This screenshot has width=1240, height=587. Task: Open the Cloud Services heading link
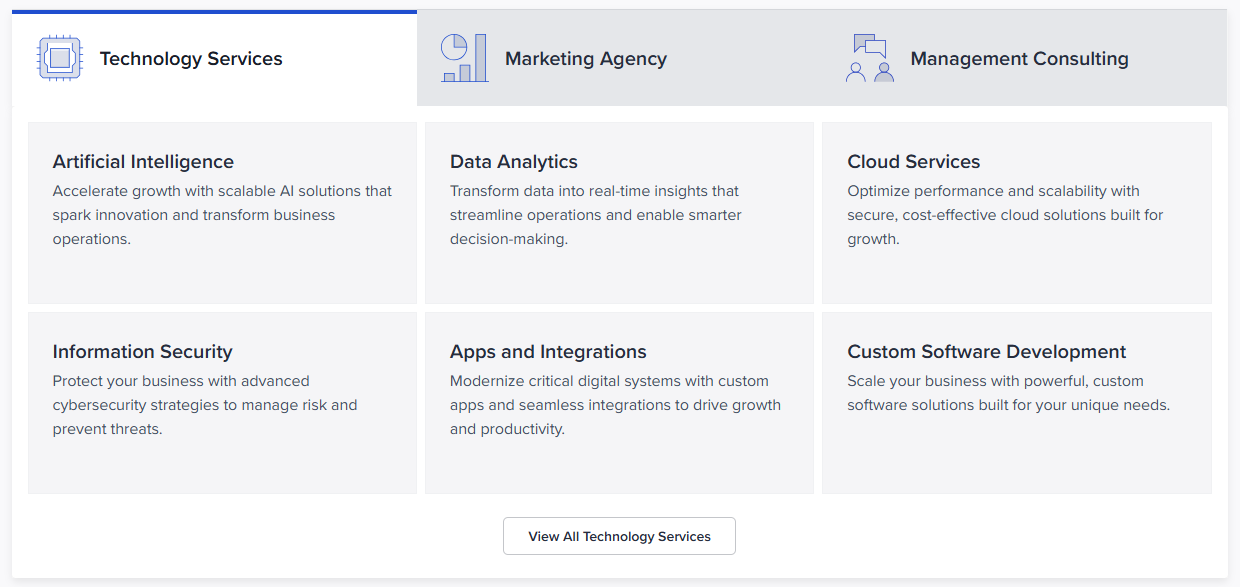[913, 162]
